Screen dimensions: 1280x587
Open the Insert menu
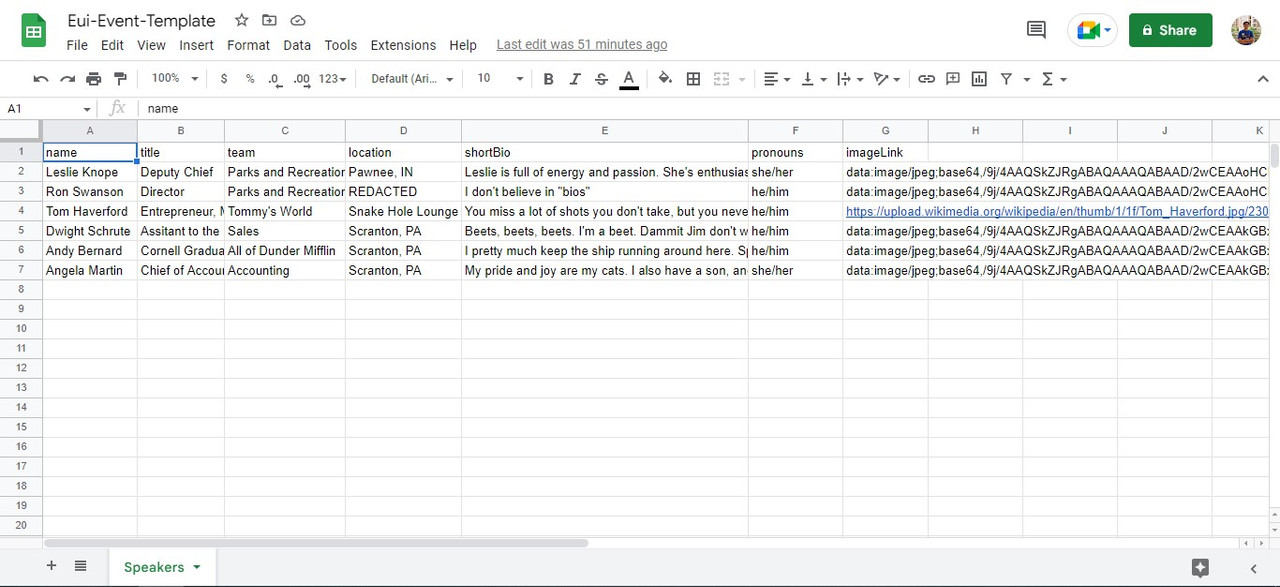pos(196,45)
